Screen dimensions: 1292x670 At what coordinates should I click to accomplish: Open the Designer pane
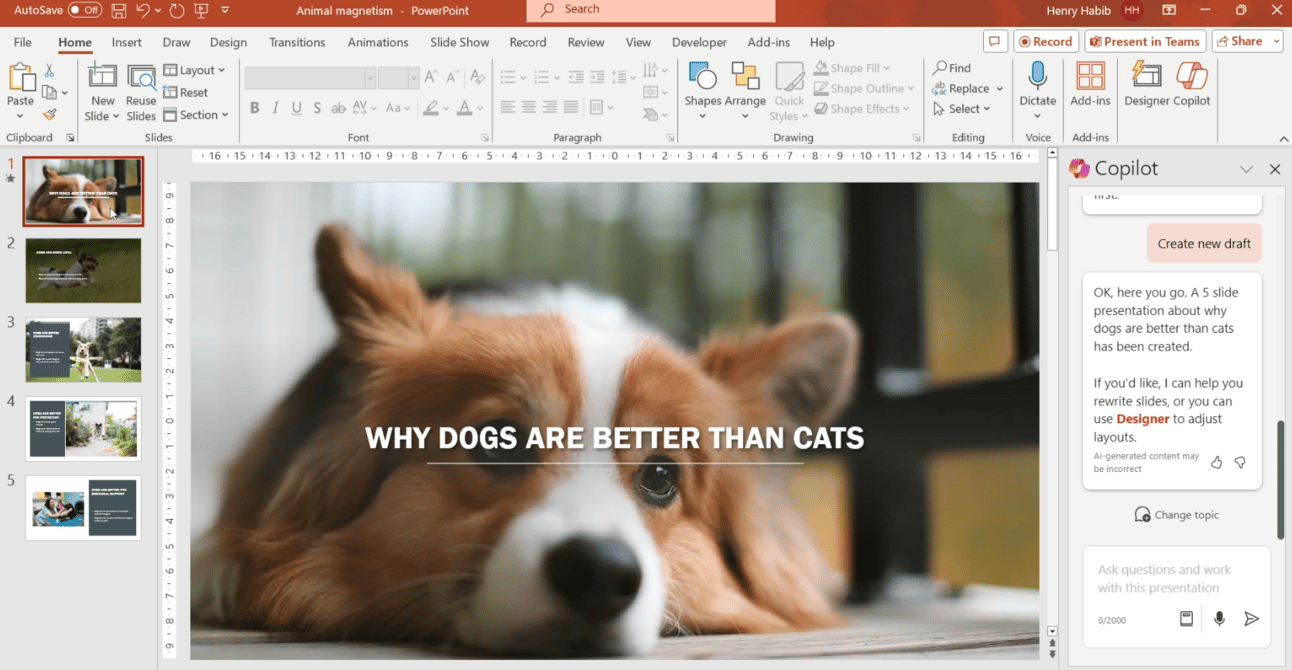1146,84
